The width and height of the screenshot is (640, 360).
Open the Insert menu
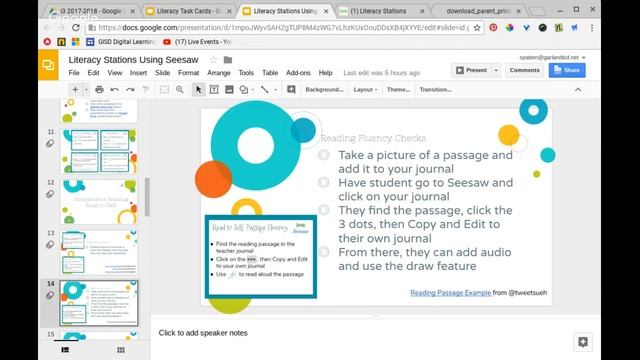coord(138,73)
